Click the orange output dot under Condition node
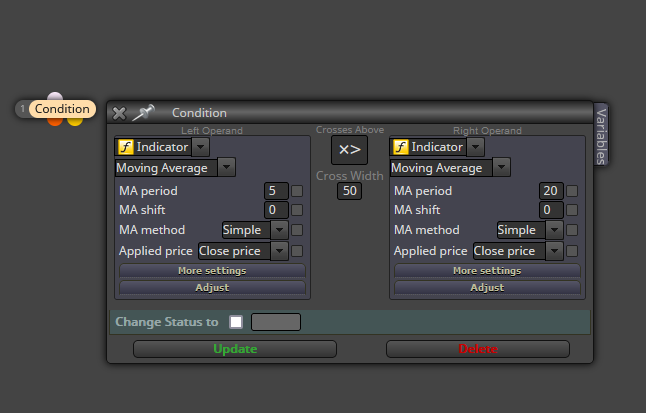 pos(55,121)
